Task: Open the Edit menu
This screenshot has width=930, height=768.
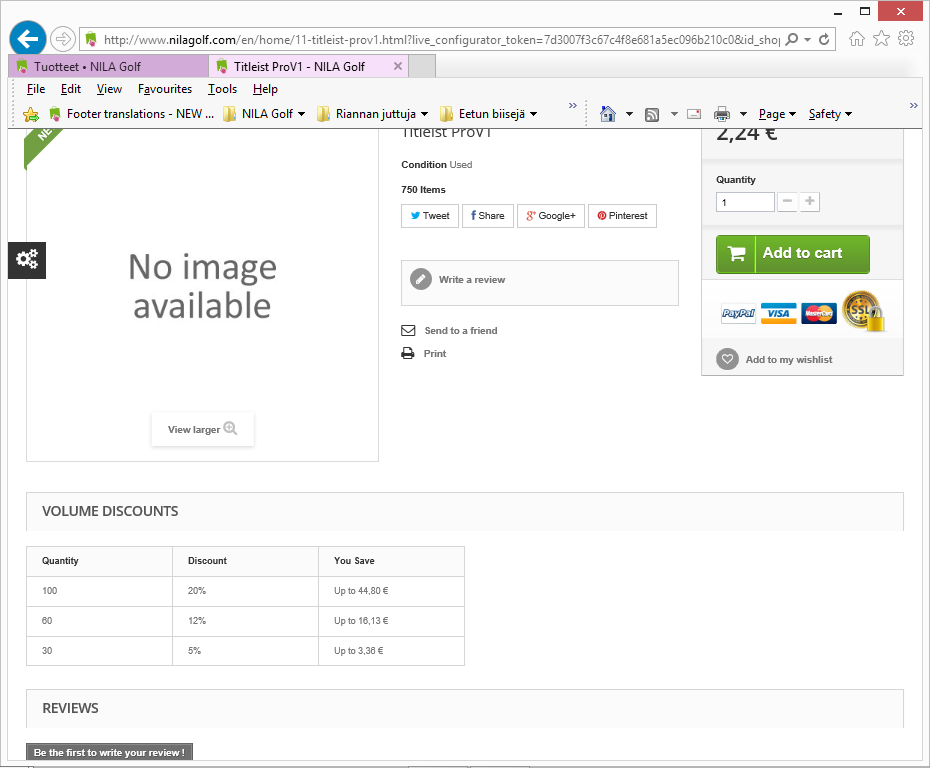Action: coord(71,89)
